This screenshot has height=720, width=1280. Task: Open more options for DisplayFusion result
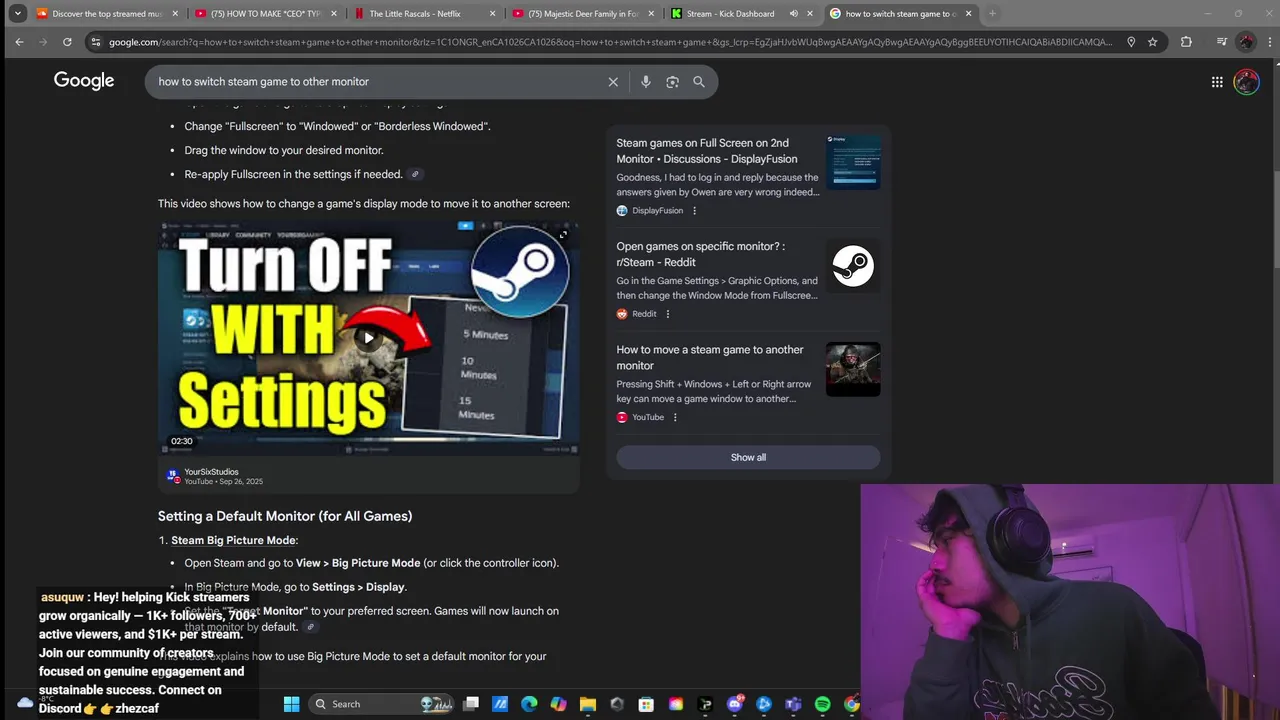694,211
